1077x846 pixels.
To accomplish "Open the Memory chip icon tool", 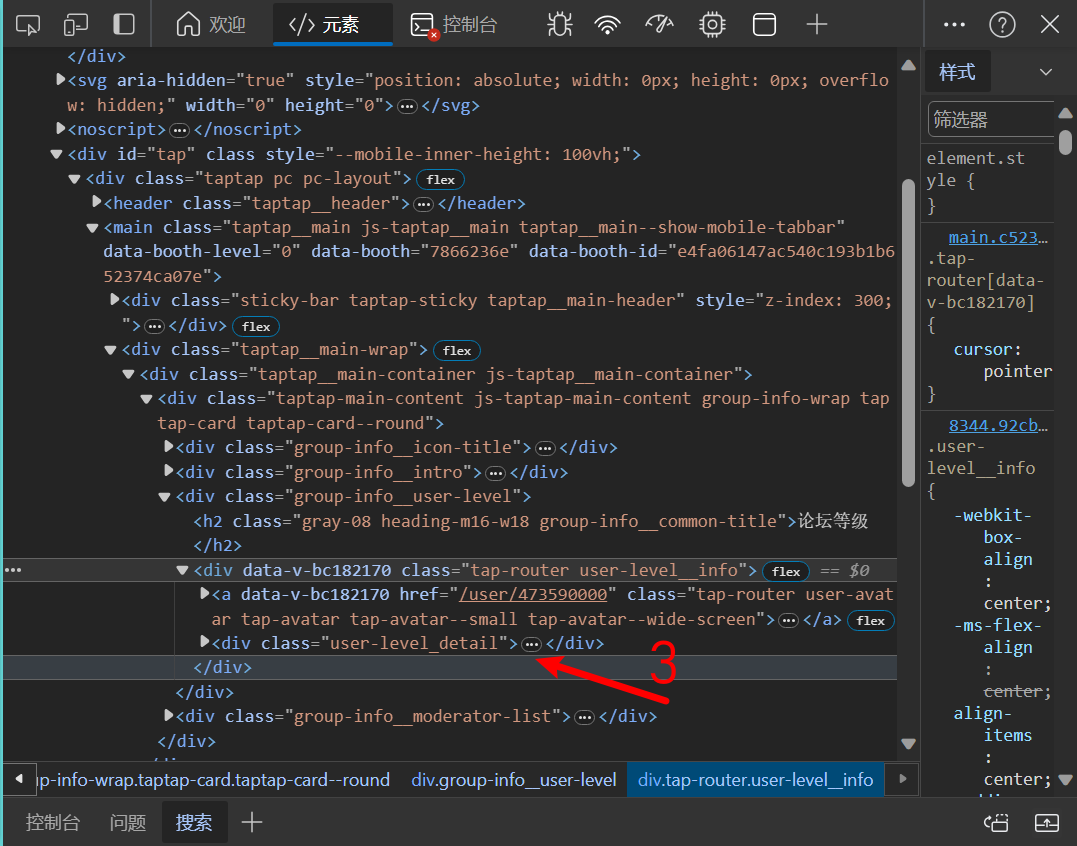I will [712, 25].
